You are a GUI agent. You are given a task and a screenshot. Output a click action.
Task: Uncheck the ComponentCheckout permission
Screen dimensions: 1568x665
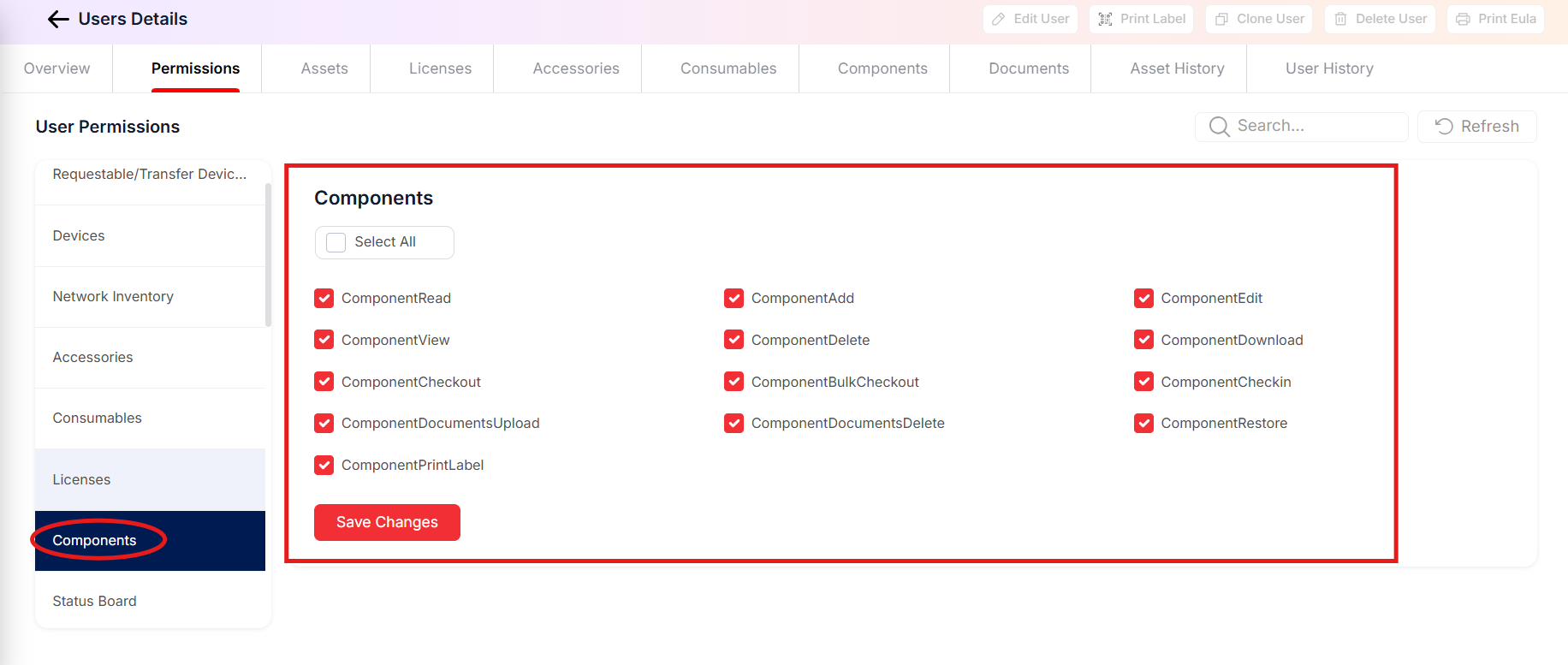coord(324,382)
